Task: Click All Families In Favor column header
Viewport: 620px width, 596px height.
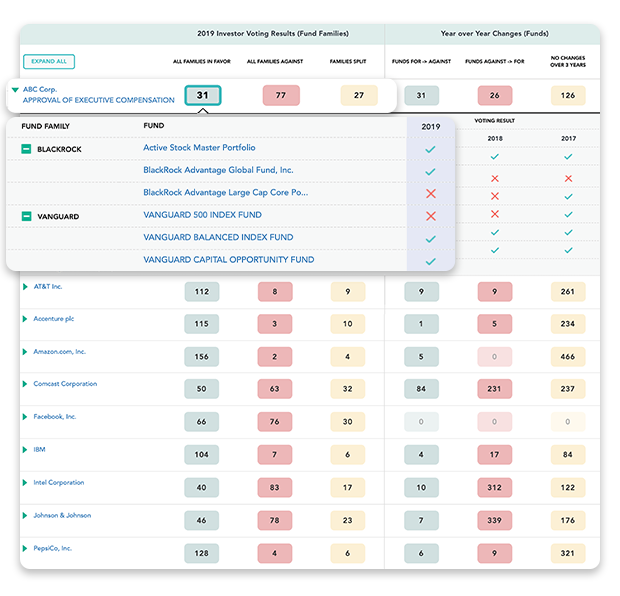Action: [x=202, y=61]
